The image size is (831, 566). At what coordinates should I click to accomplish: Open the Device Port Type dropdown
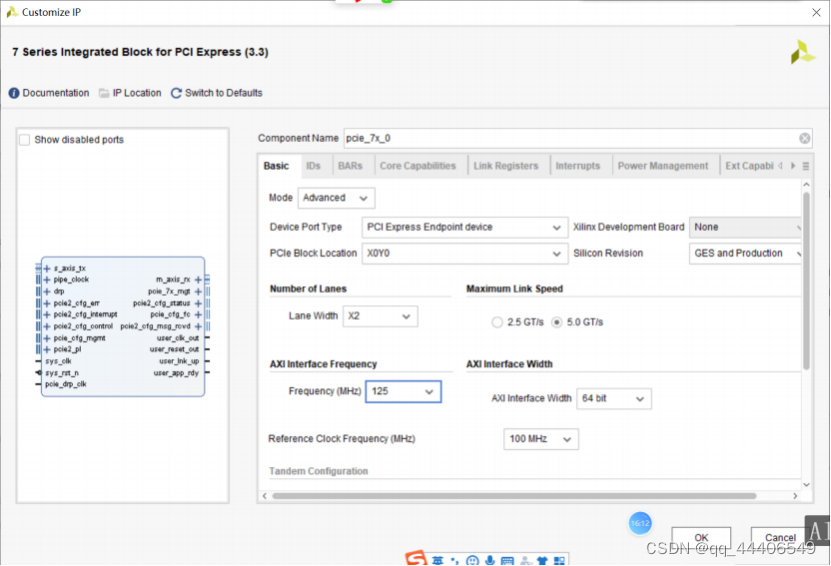click(465, 227)
